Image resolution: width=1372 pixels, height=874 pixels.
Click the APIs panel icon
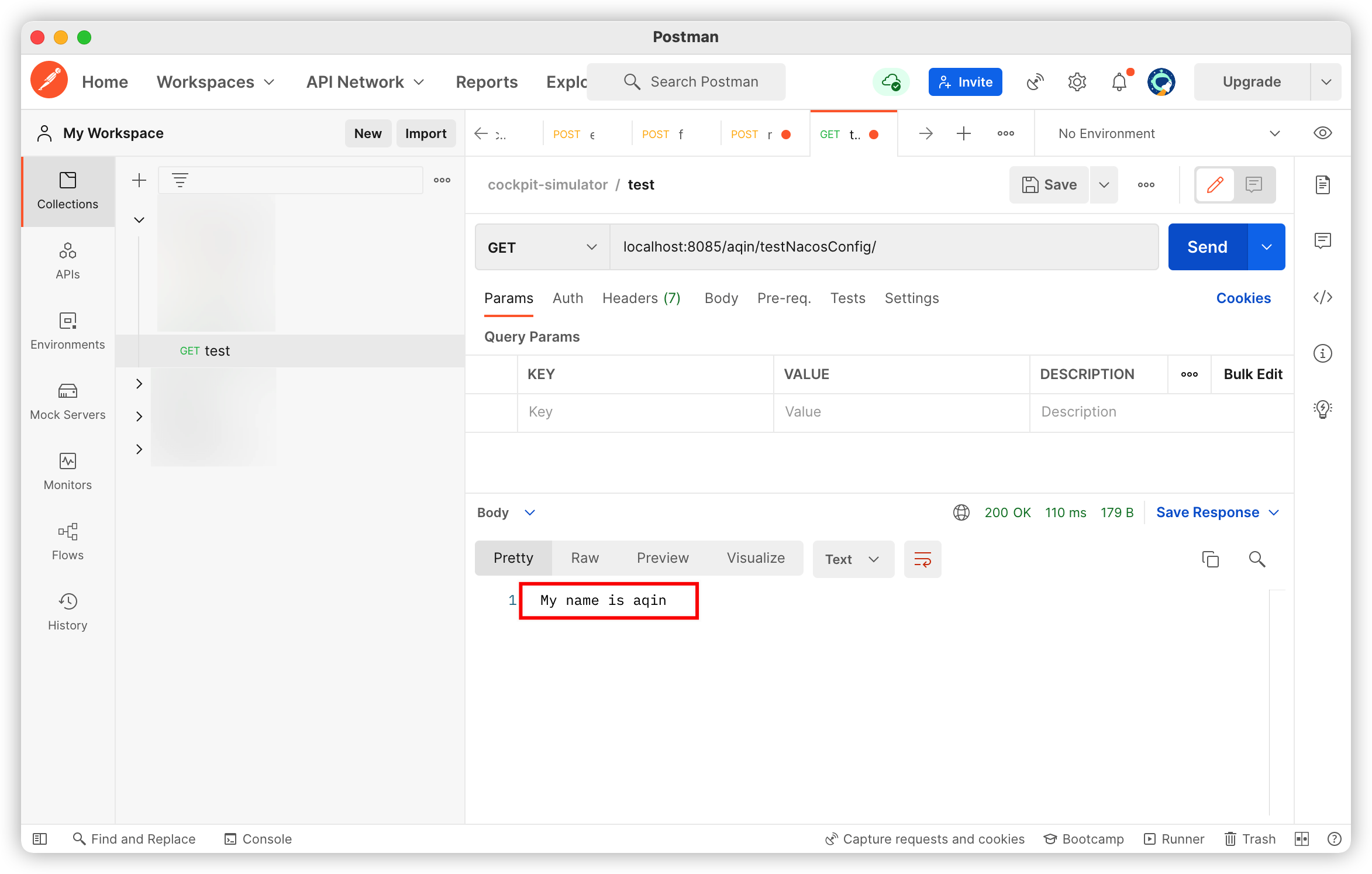tap(67, 259)
